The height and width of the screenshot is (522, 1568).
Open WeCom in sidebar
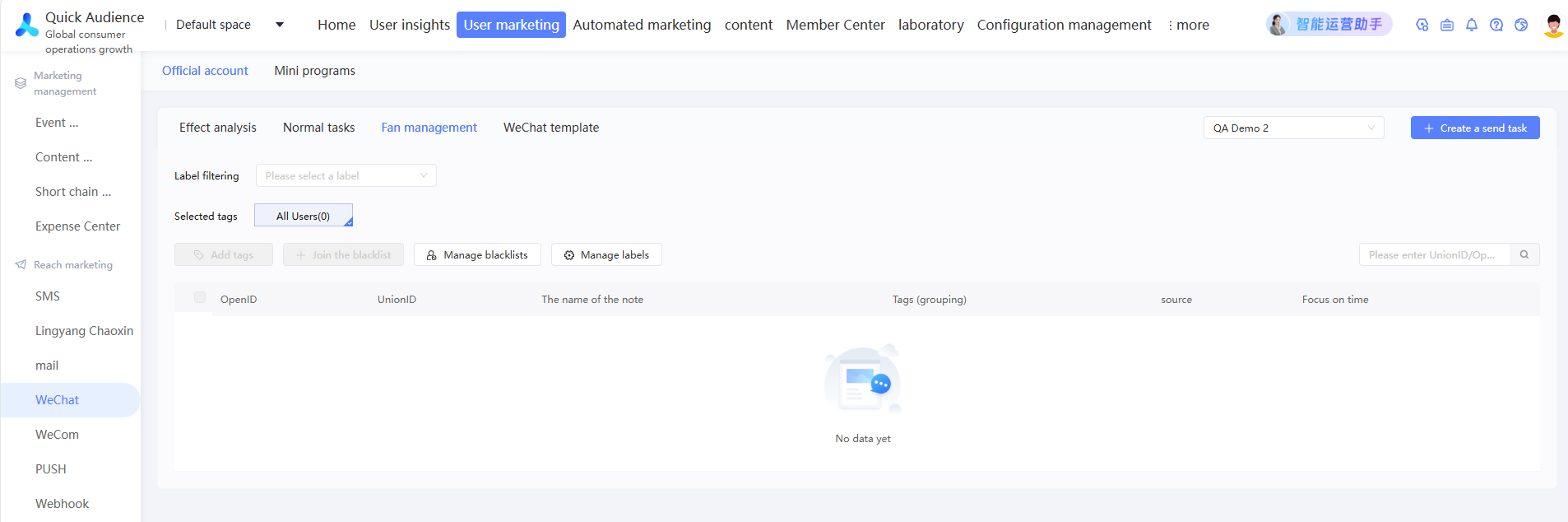57,435
